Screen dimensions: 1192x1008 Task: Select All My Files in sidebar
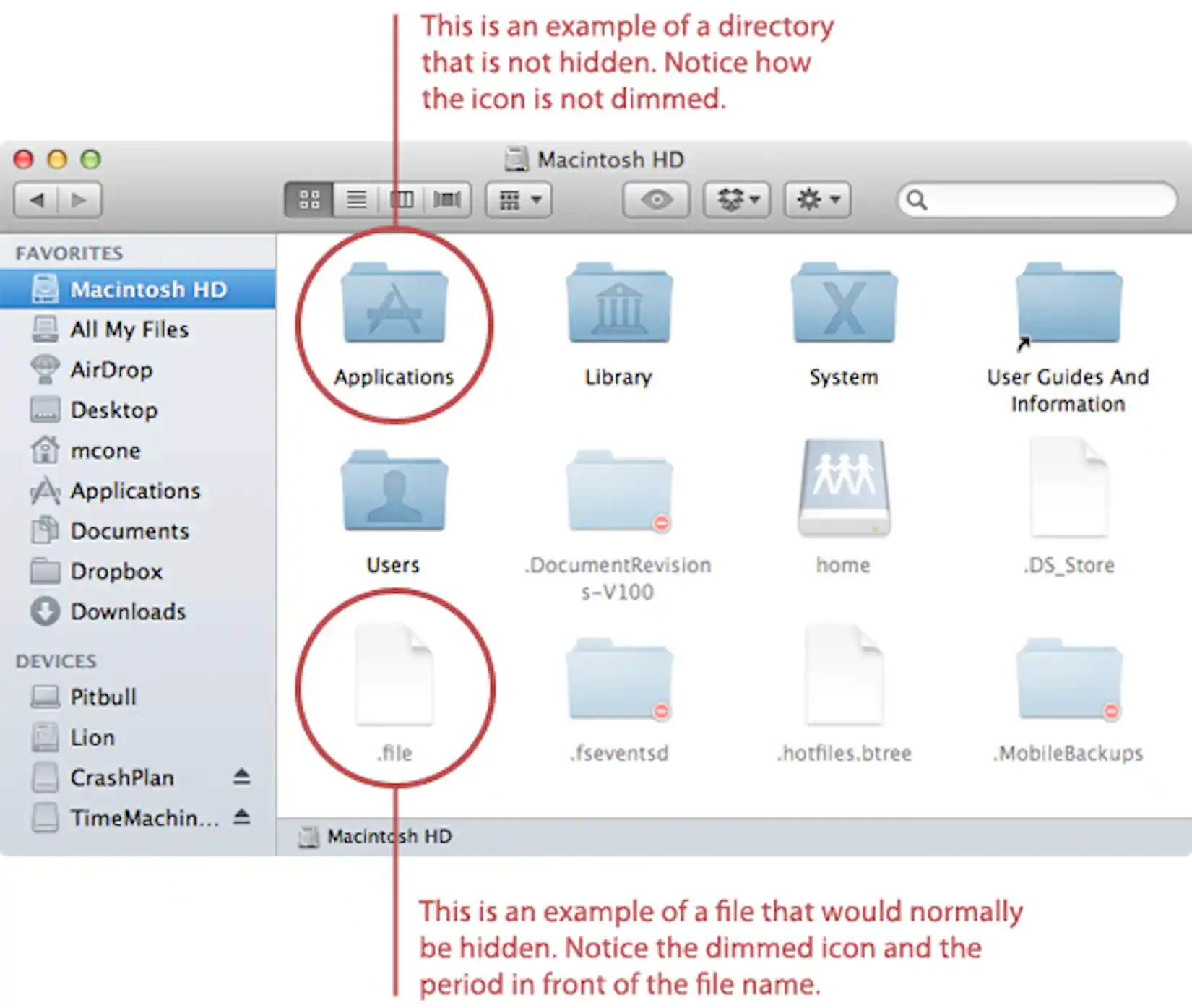tap(137, 329)
